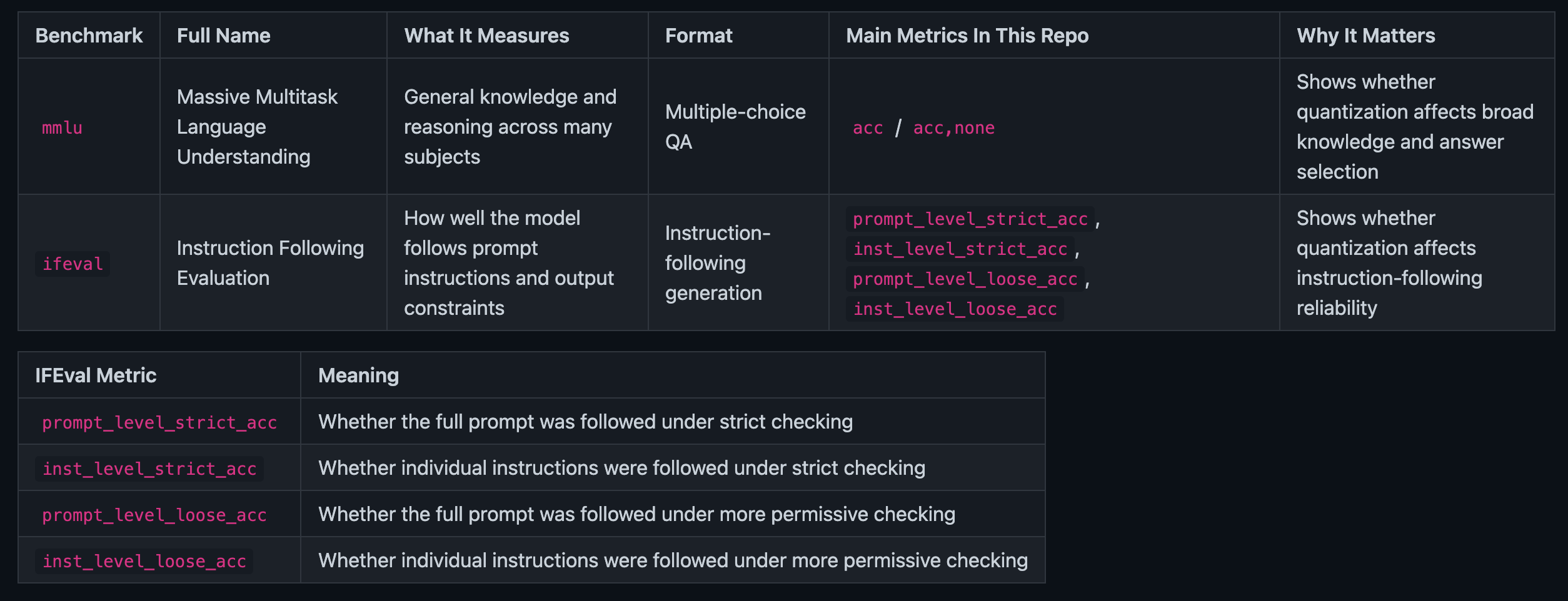1568x601 pixels.
Task: Click the individual instructions strict checking description
Action: pos(621,468)
